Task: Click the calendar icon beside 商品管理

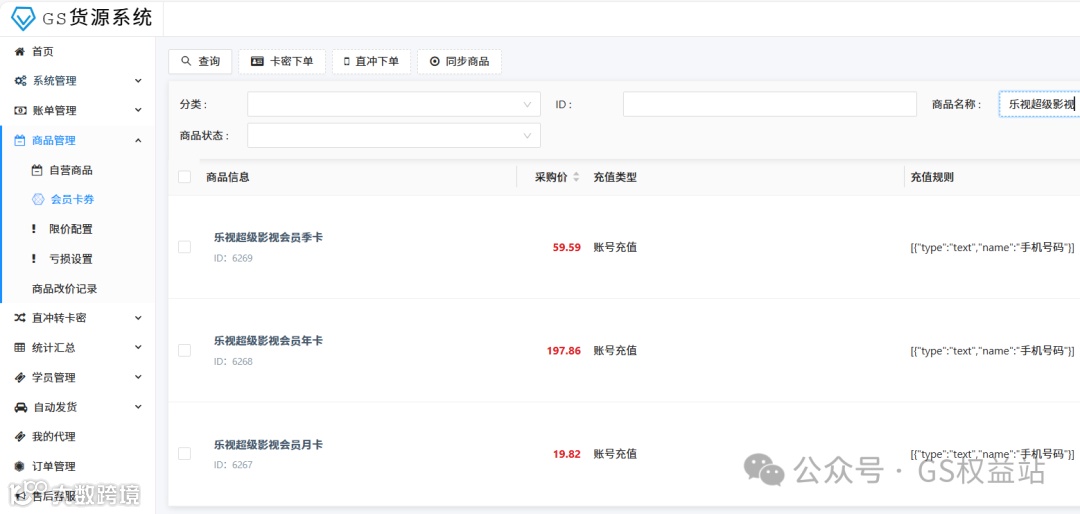Action: click(20, 141)
